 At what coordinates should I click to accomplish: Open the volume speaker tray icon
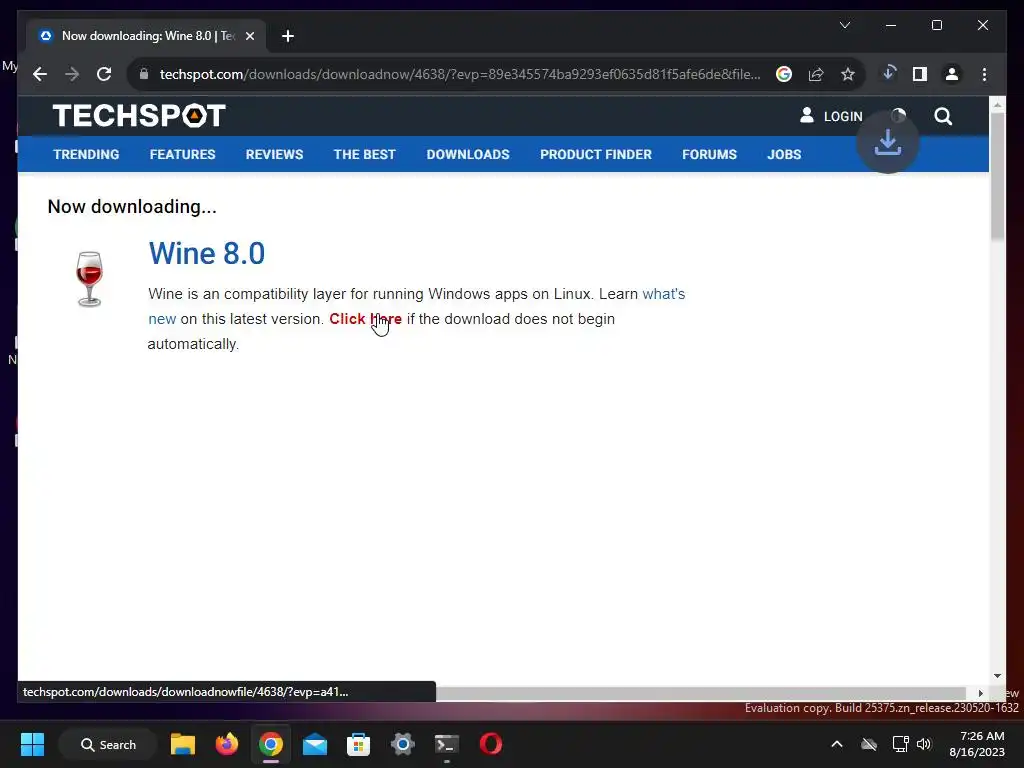(923, 744)
